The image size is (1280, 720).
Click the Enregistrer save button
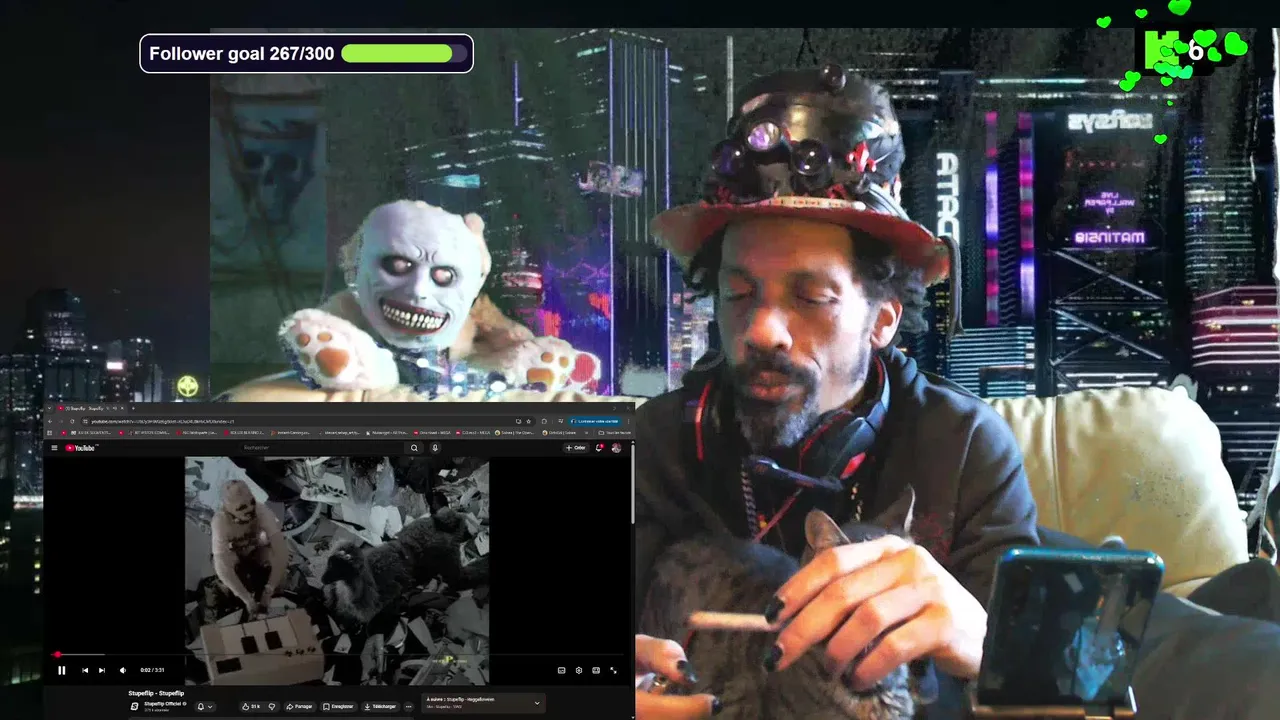coord(338,706)
